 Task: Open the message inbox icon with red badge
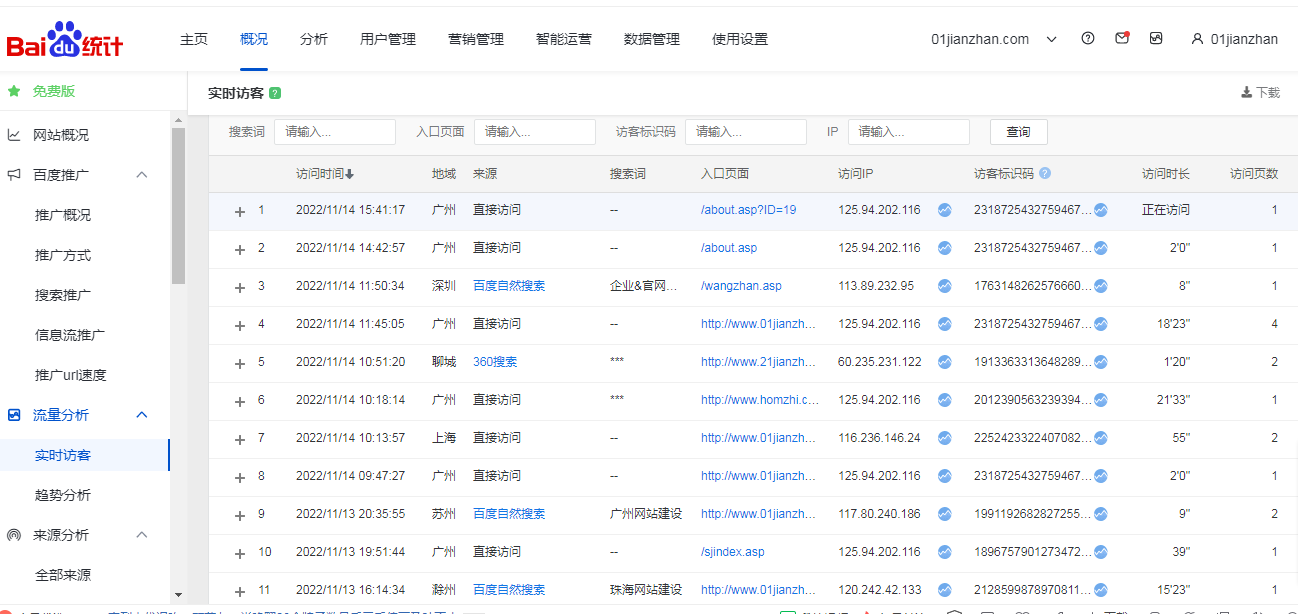pos(1122,38)
